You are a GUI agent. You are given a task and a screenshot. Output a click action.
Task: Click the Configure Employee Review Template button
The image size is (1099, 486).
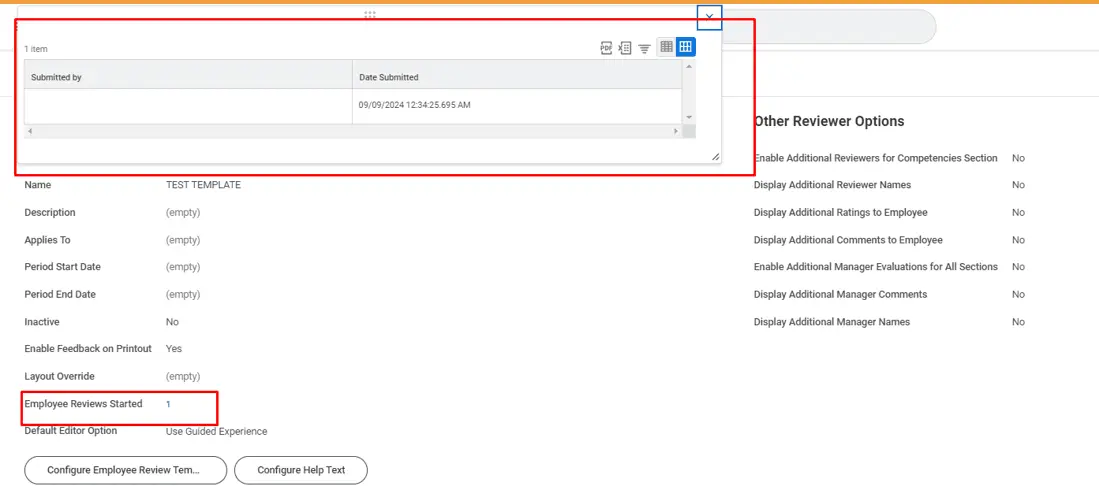tap(125, 470)
